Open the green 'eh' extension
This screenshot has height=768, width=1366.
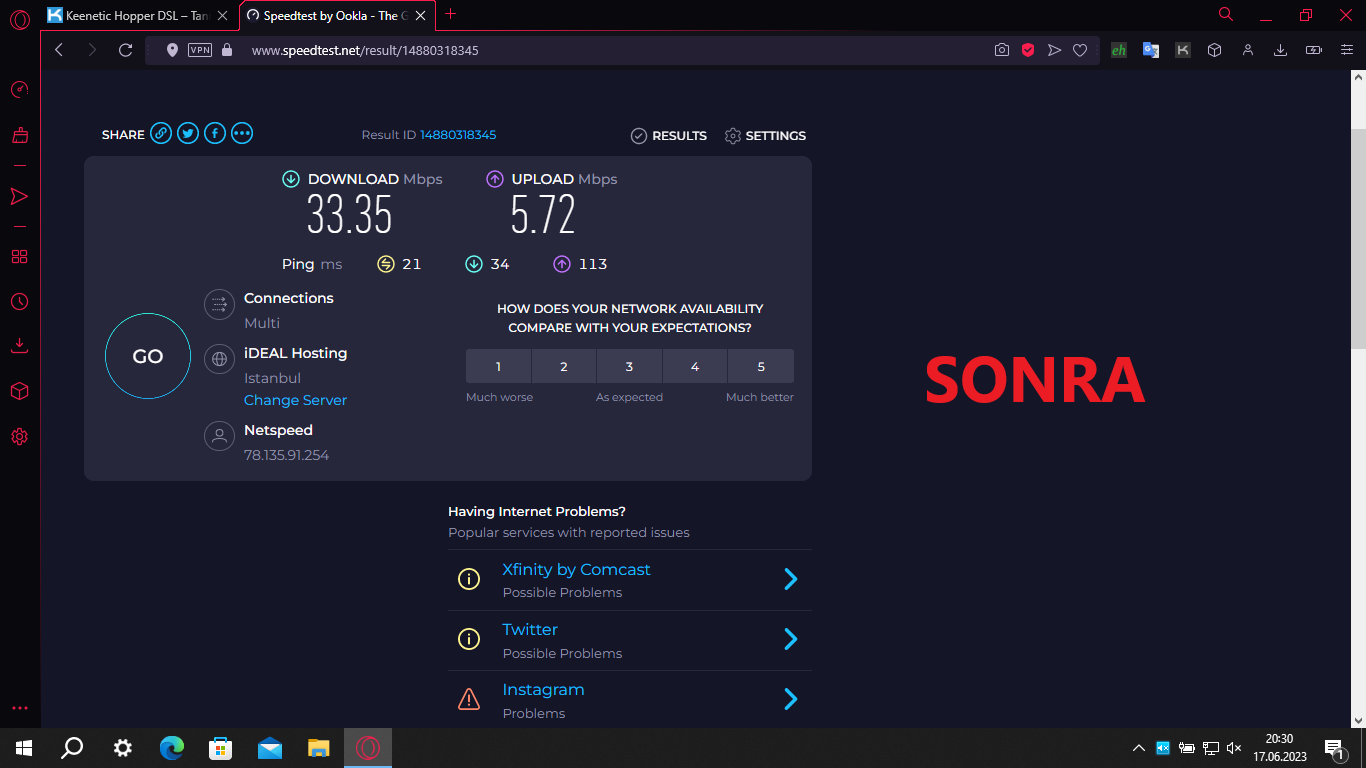[1119, 50]
